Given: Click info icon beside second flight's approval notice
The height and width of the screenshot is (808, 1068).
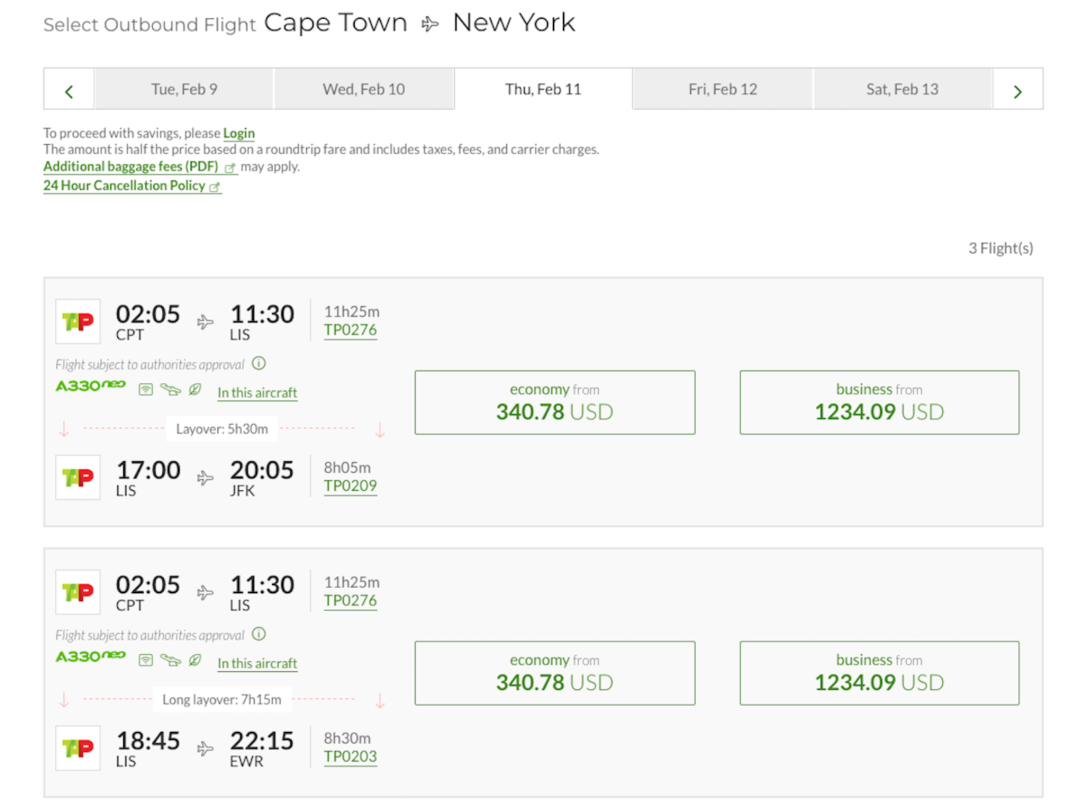Looking at the screenshot, I should (259, 634).
